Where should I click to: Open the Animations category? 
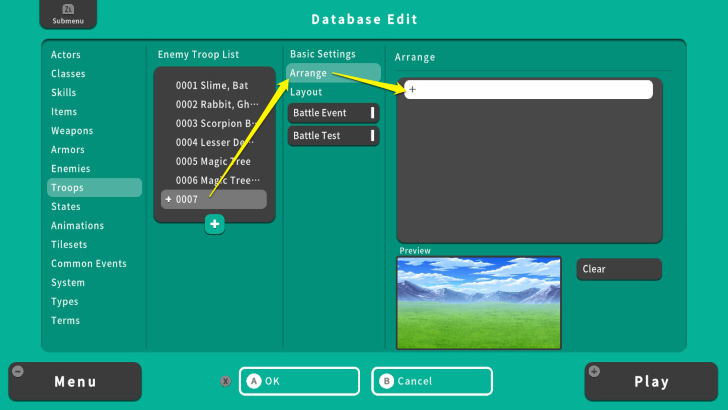coord(77,226)
